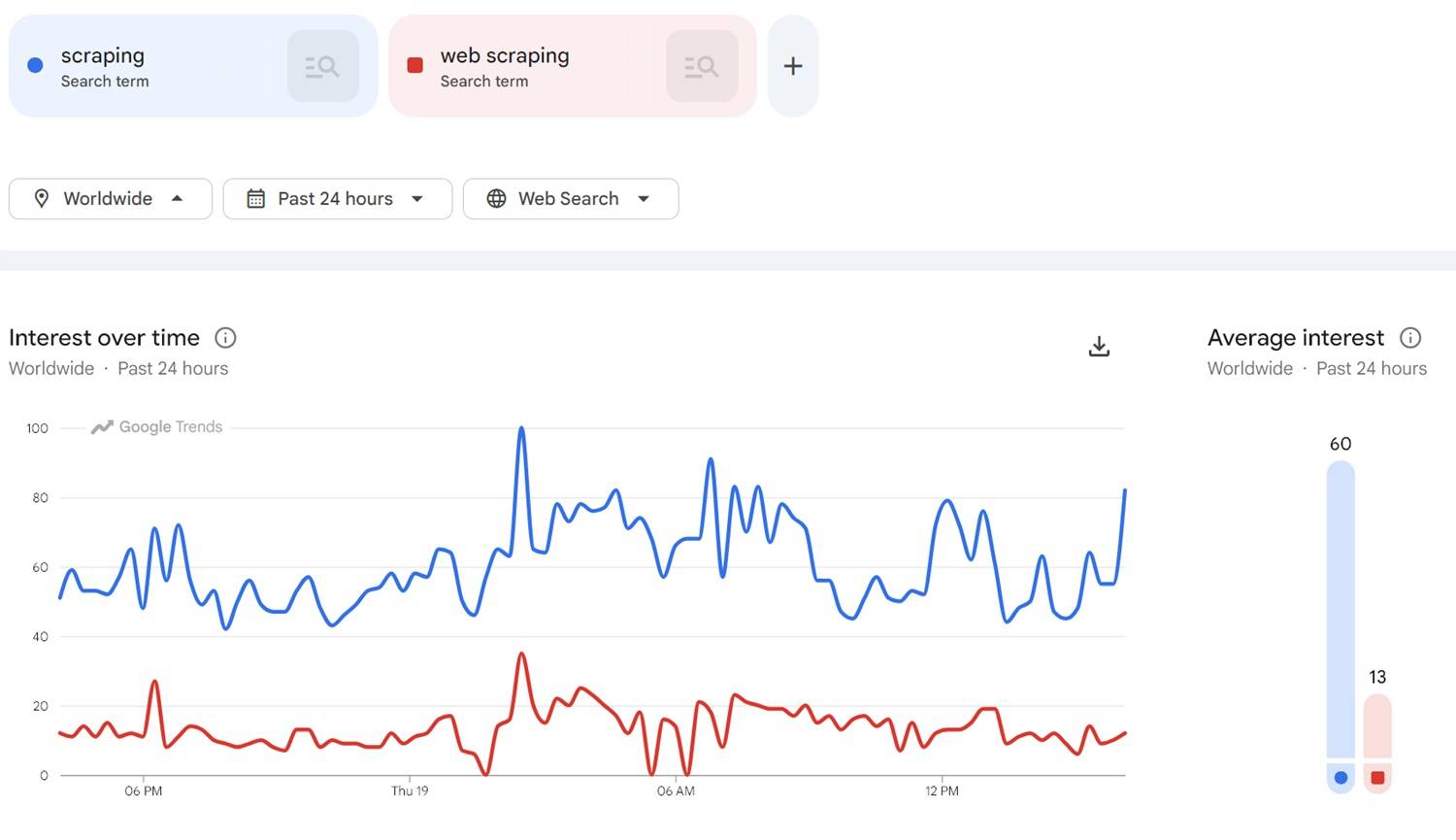Image resolution: width=1456 pixels, height=840 pixels.
Task: Open the explore options for scraping term
Action: point(322,65)
